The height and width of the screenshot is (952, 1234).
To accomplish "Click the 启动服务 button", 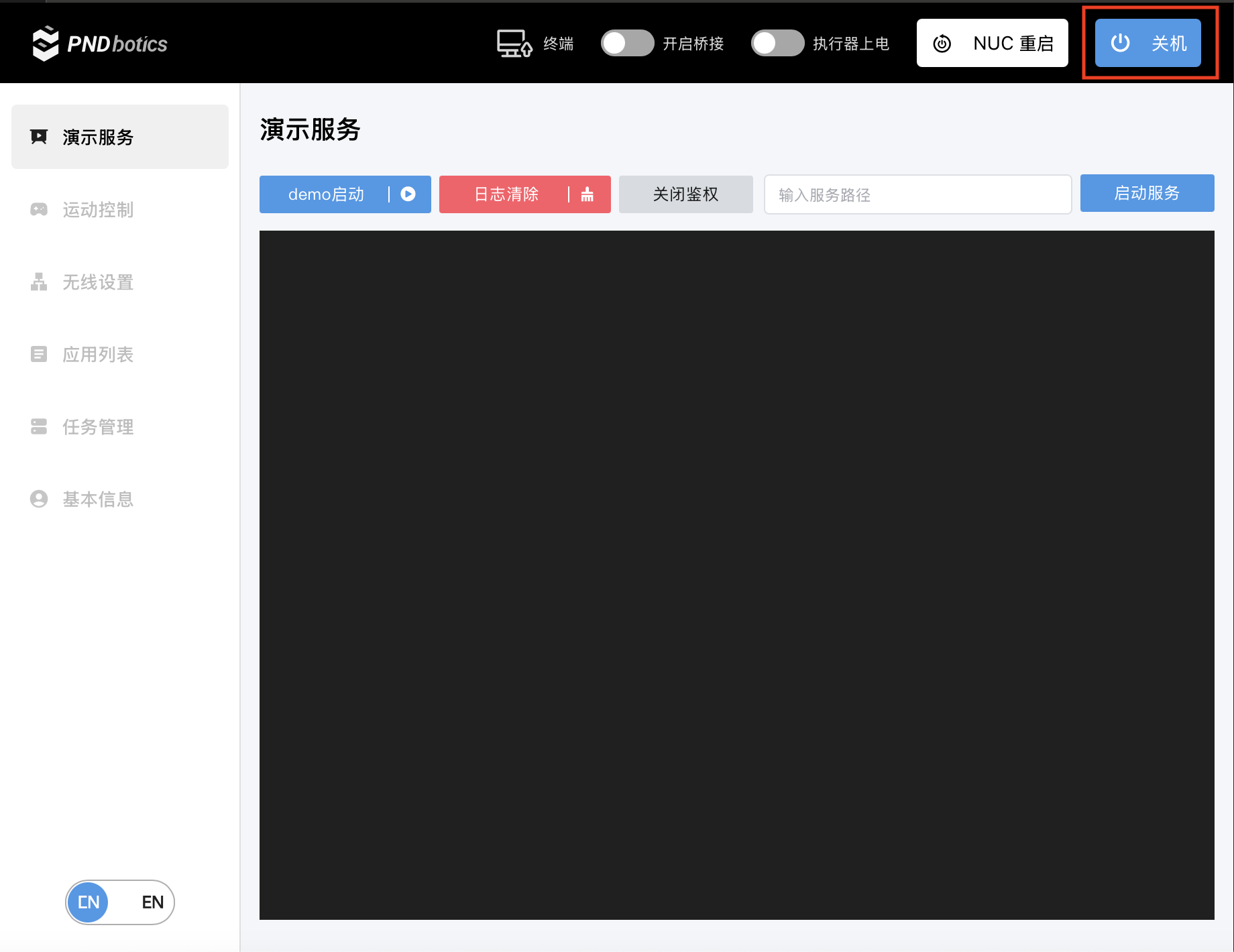I will click(1147, 193).
